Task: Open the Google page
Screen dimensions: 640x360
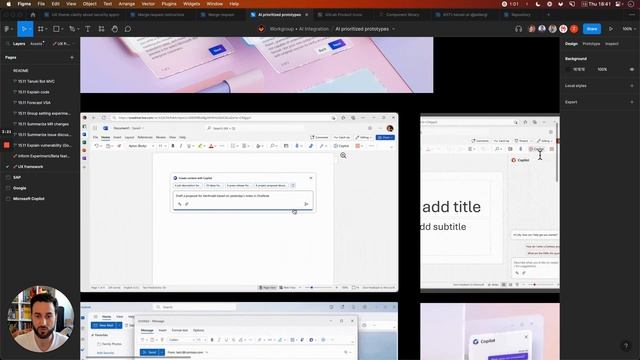Action: tap(20, 188)
